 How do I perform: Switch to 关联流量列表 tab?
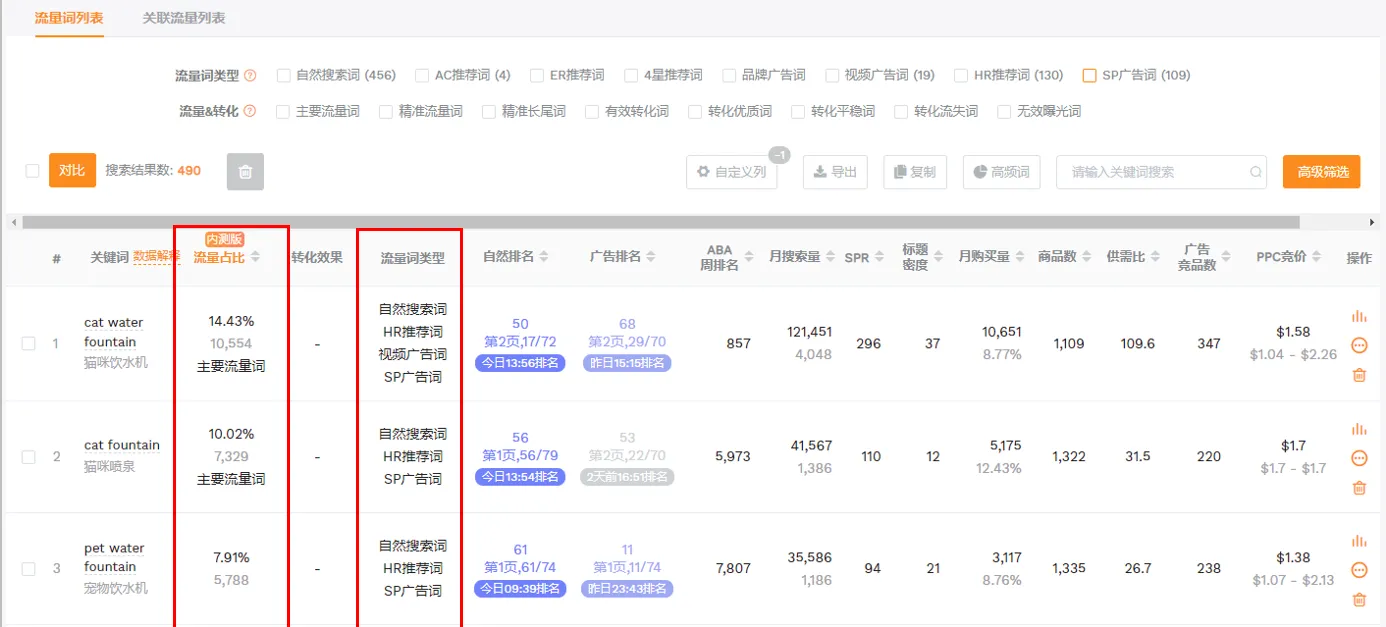(184, 18)
